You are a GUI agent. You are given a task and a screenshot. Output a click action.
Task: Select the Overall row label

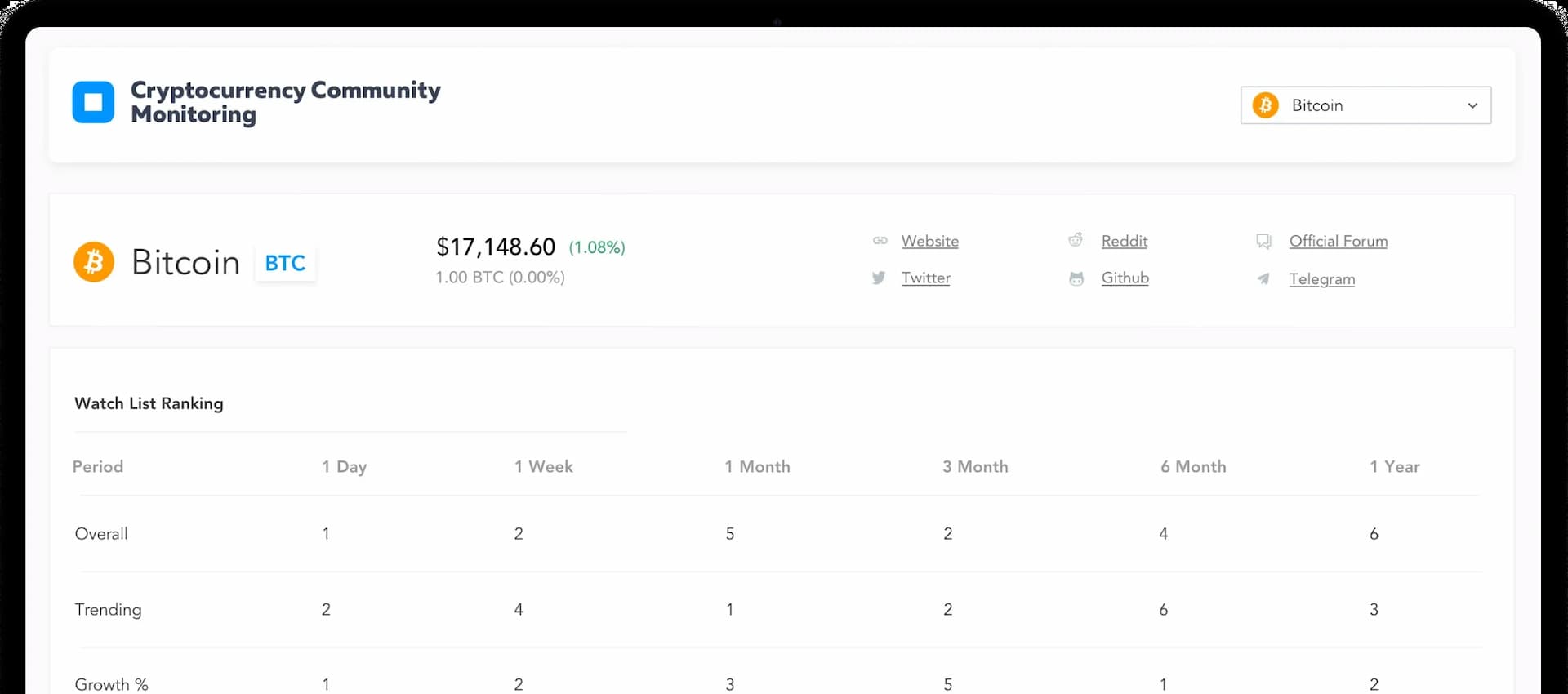pos(101,534)
